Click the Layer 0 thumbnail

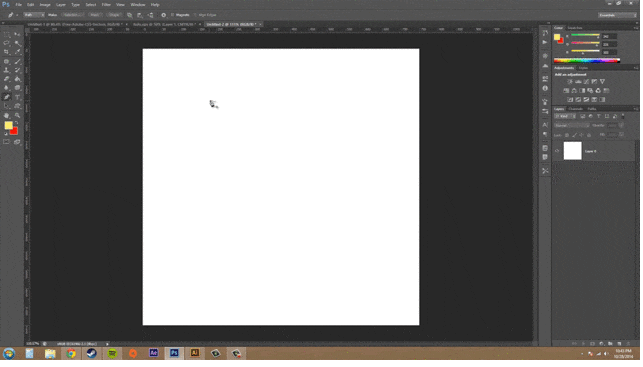[x=572, y=151]
